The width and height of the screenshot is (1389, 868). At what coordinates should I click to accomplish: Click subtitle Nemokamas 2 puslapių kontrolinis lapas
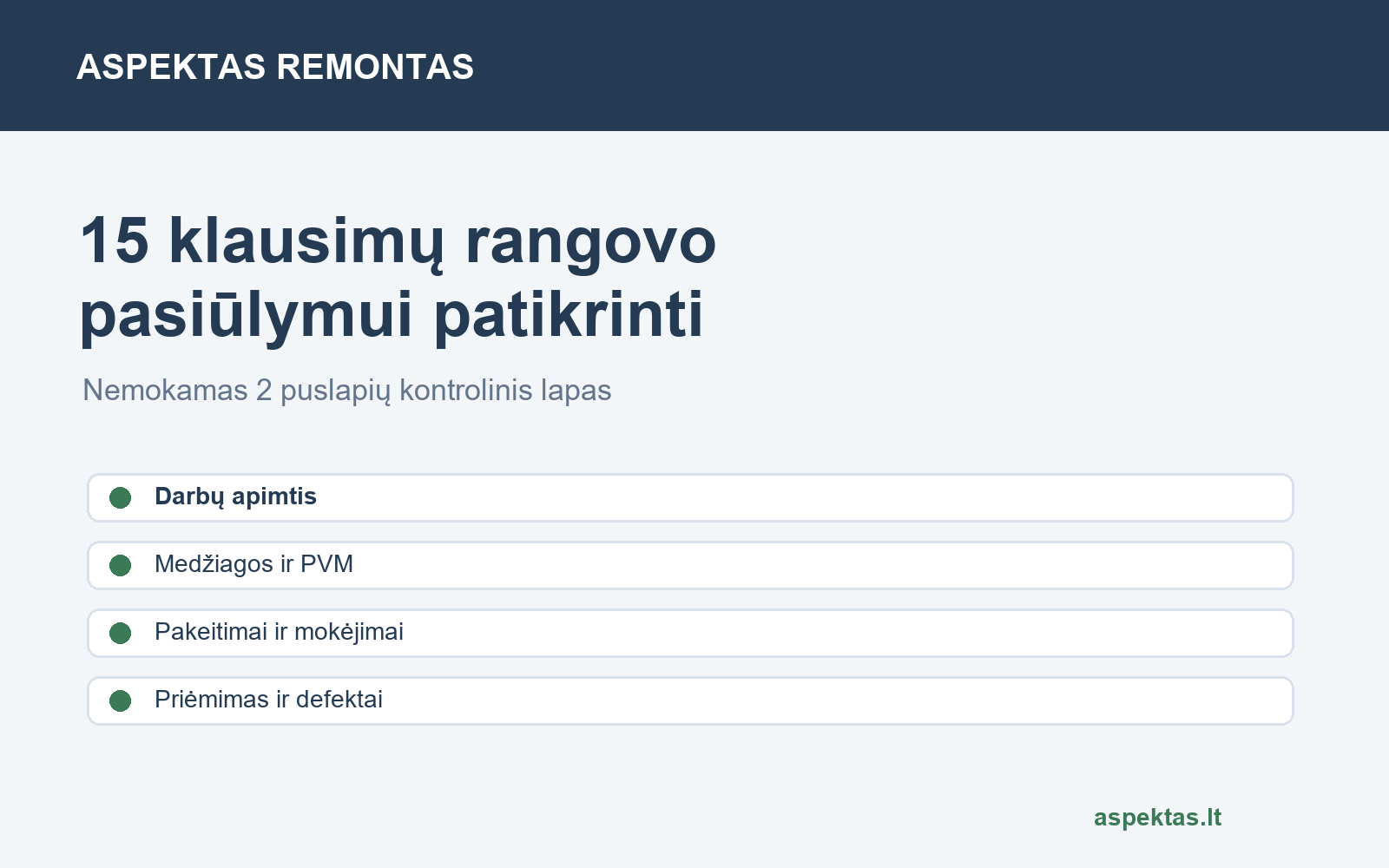346,391
